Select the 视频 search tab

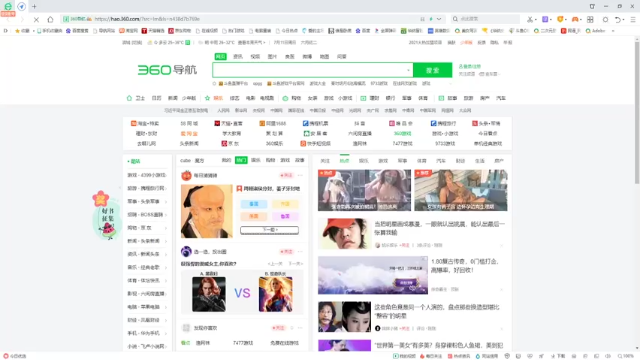(255, 56)
